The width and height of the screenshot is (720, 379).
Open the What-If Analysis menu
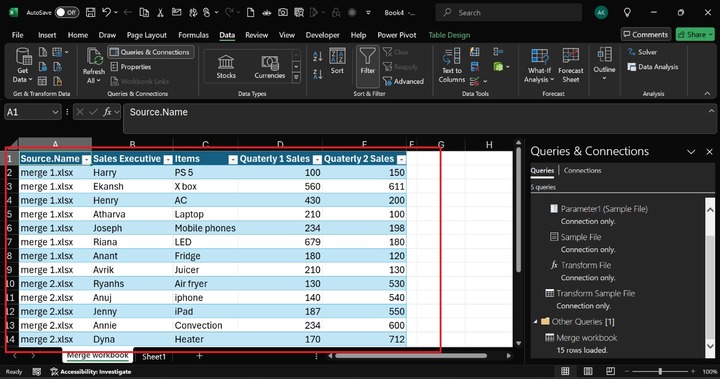pyautogui.click(x=539, y=66)
